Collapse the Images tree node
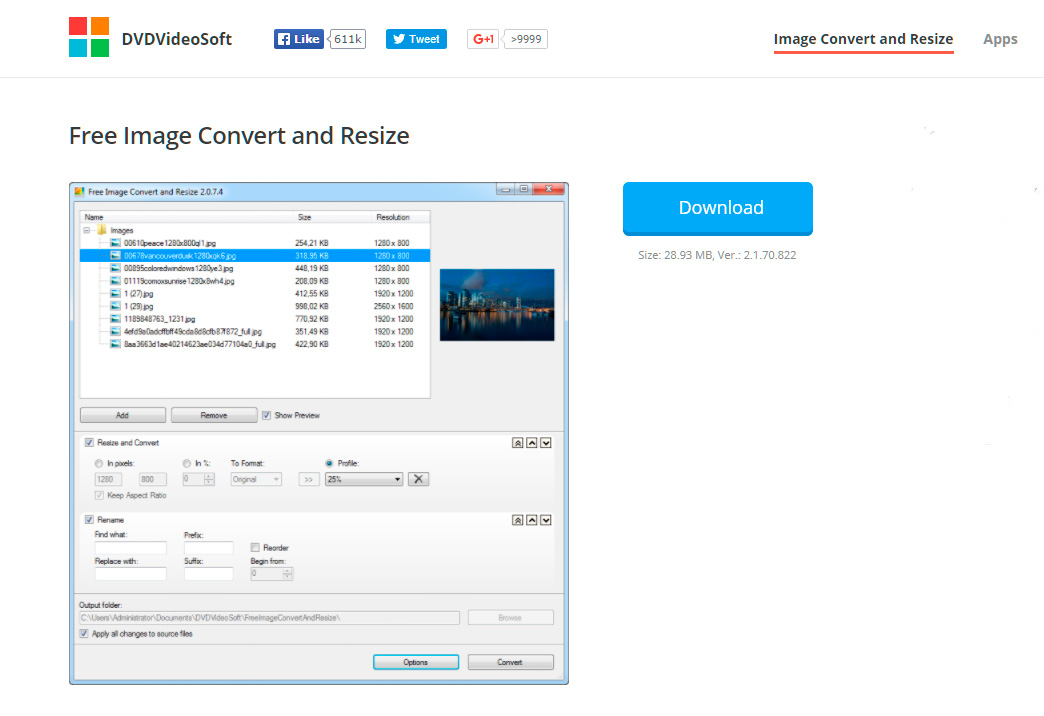This screenshot has height=716, width=1044. pyautogui.click(x=87, y=230)
